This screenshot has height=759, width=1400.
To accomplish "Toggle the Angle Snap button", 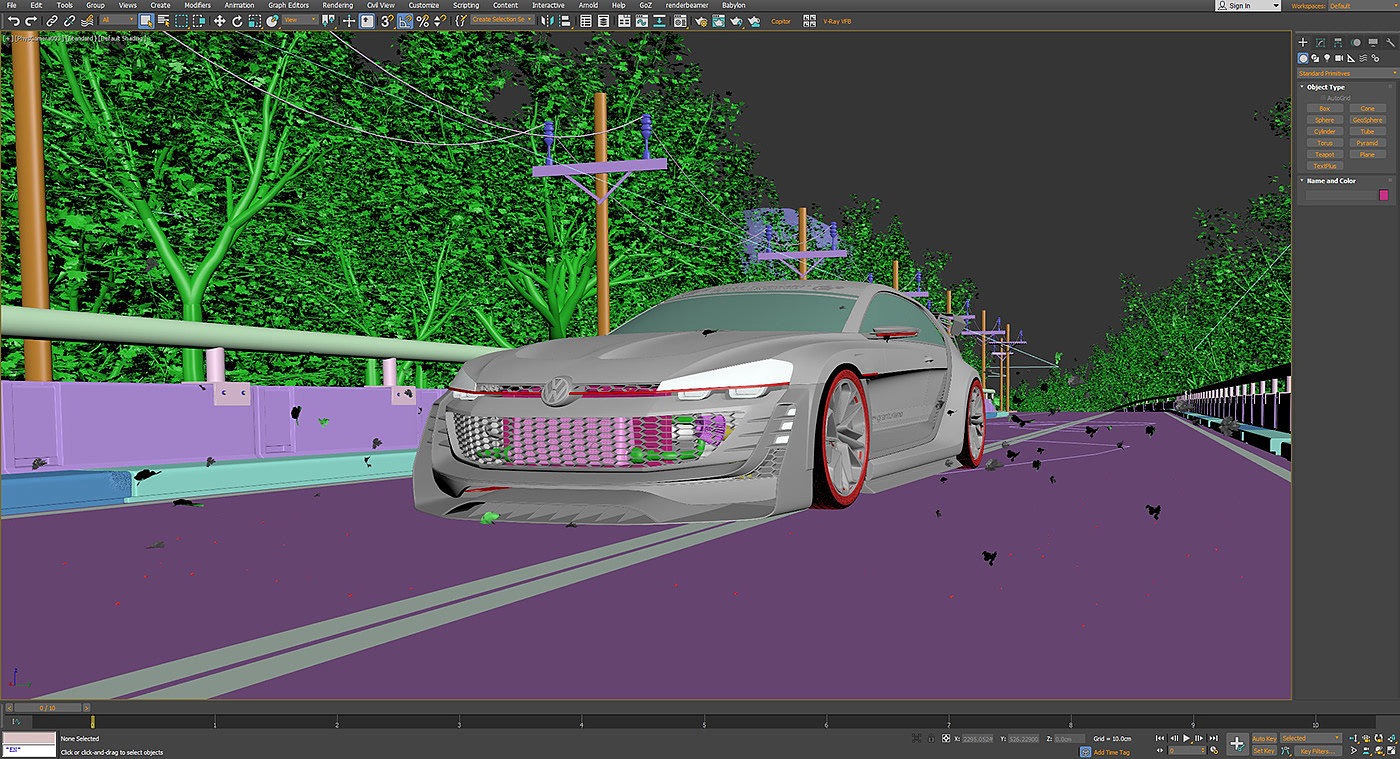I will (x=405, y=20).
